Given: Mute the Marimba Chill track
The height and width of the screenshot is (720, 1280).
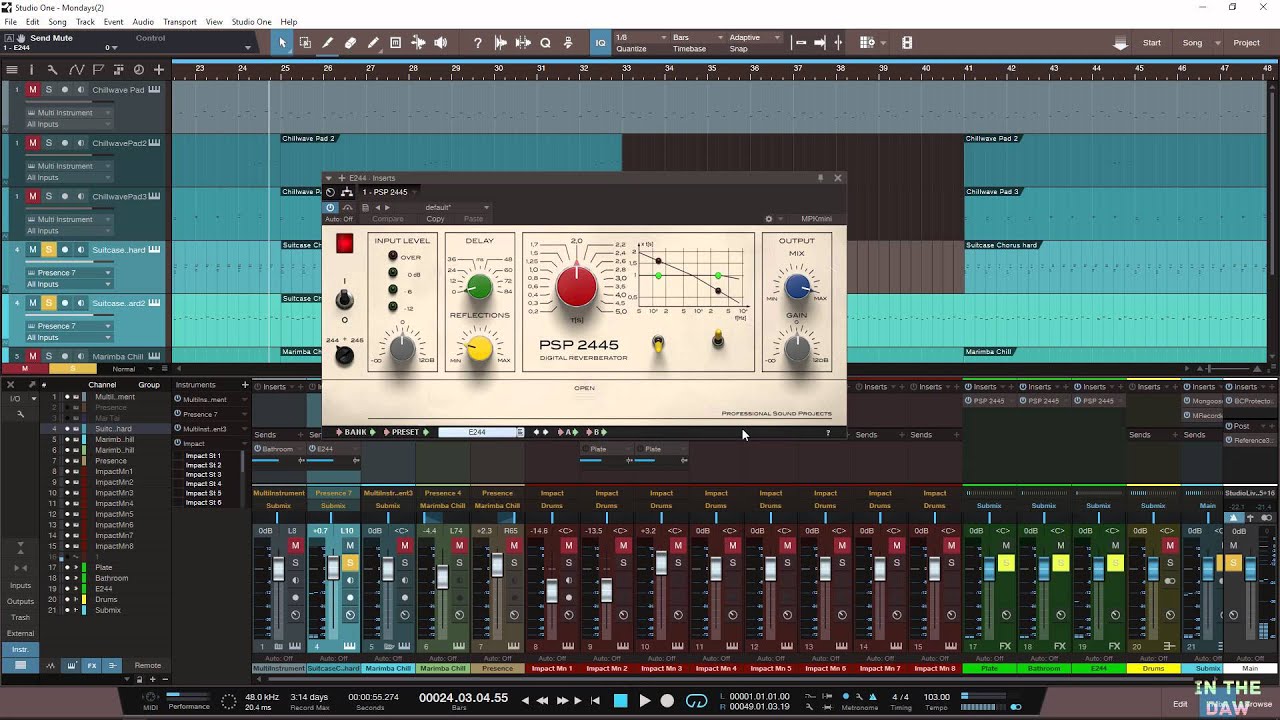Looking at the screenshot, I should (x=33, y=356).
